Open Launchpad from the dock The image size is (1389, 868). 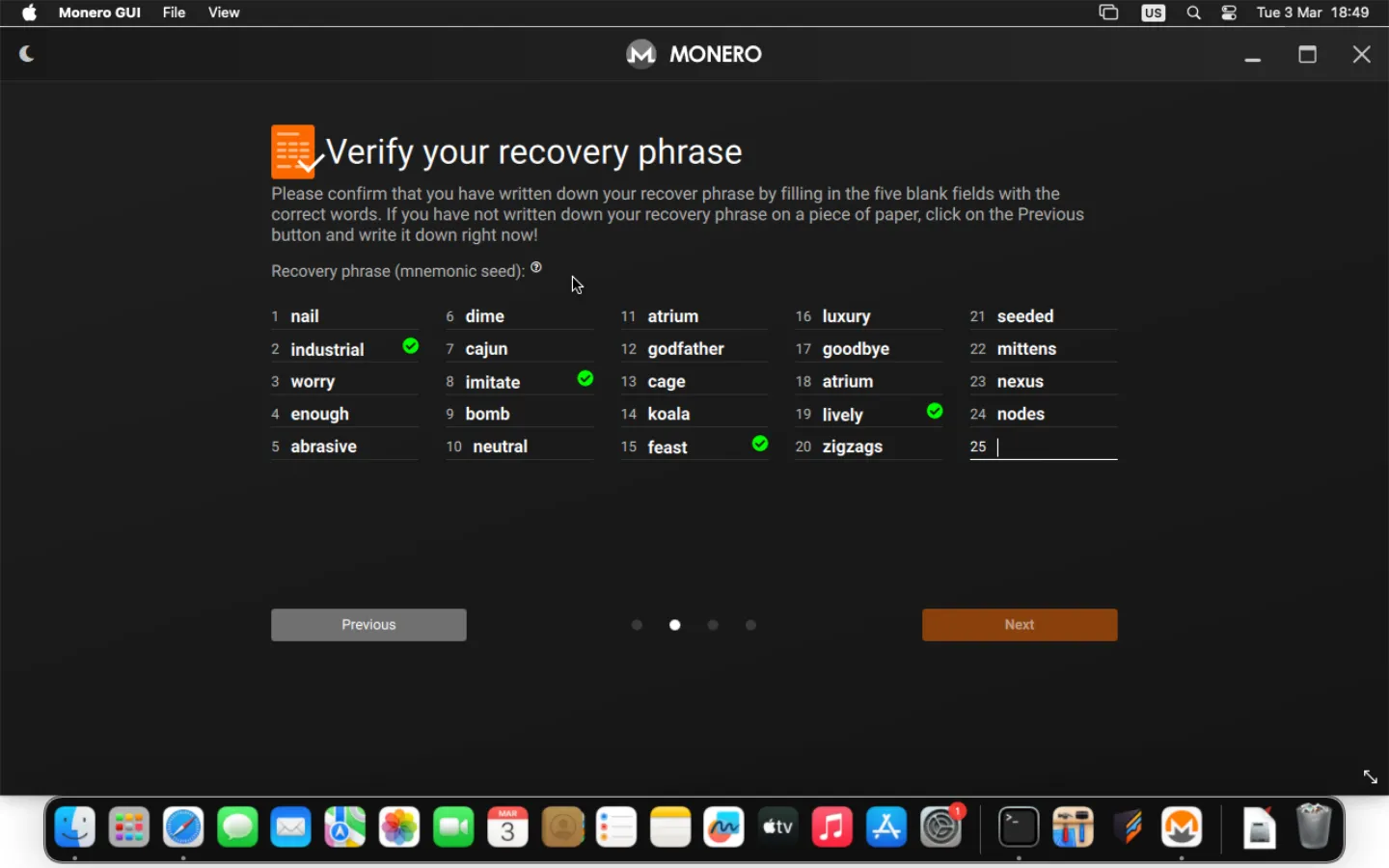(x=129, y=827)
